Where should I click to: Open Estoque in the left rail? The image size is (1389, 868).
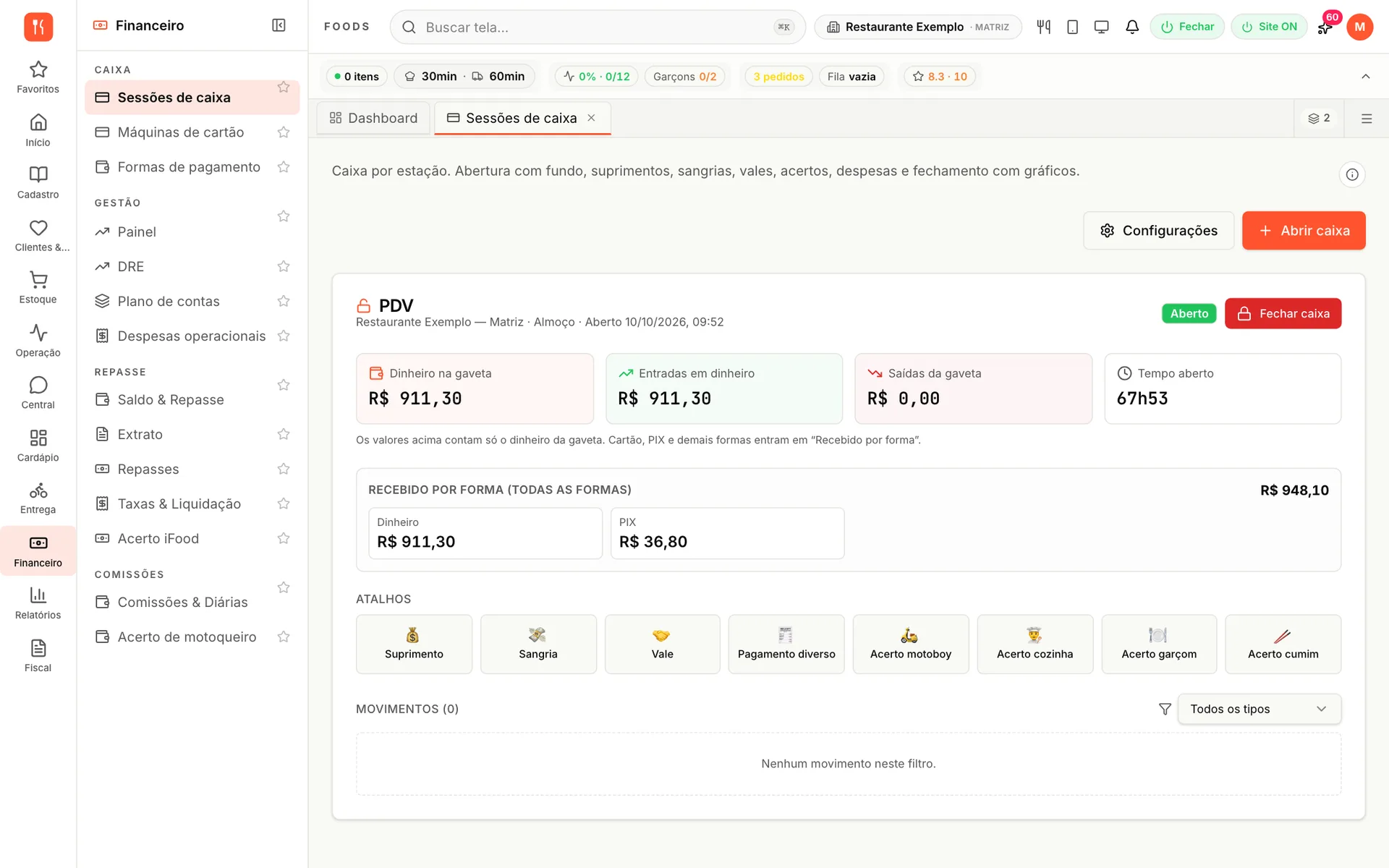38,288
